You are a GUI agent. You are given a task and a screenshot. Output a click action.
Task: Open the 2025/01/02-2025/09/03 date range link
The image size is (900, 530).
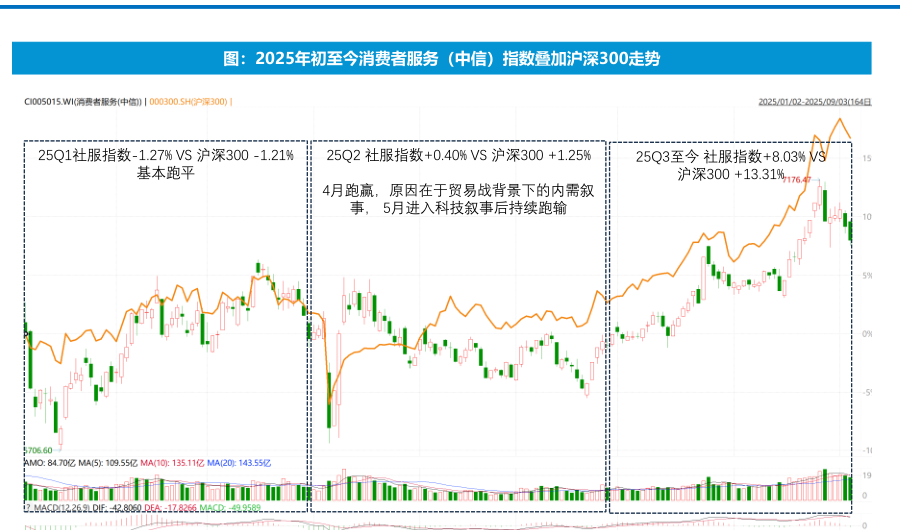pos(813,102)
